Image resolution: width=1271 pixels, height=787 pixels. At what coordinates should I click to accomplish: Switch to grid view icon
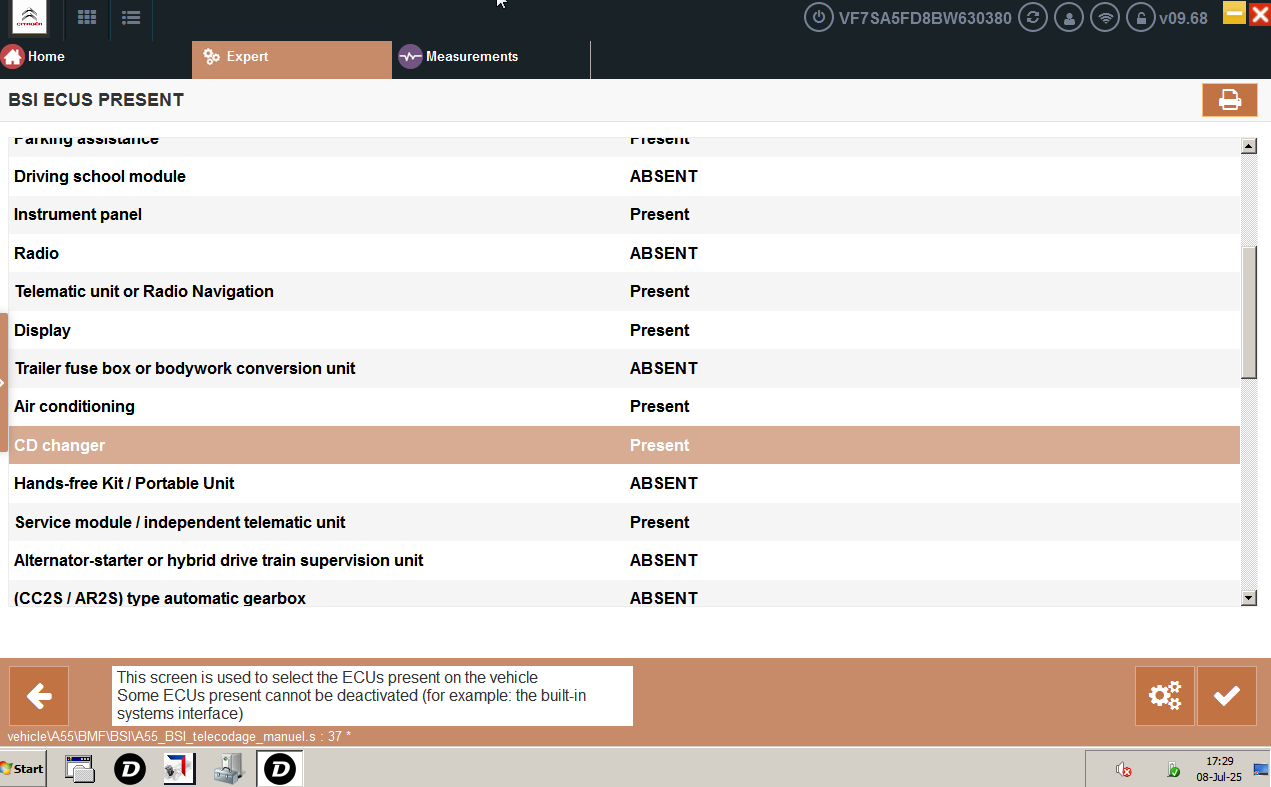click(x=87, y=17)
